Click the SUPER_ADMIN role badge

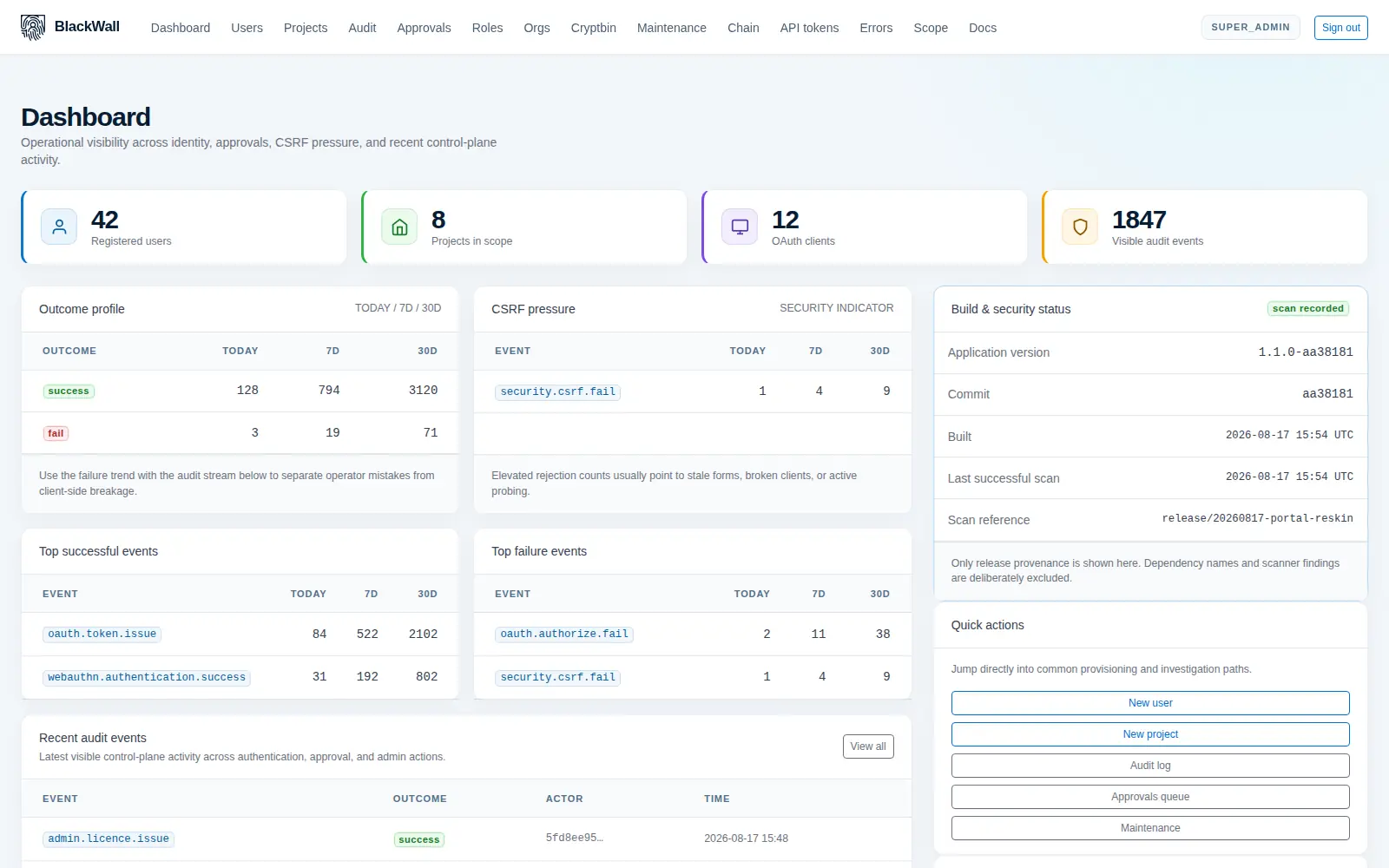tap(1250, 27)
